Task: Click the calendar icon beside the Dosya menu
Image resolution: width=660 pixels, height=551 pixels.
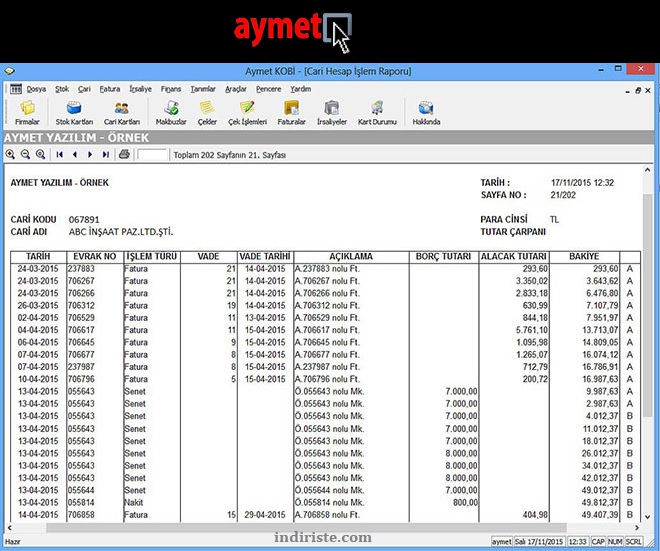Action: click(16, 89)
